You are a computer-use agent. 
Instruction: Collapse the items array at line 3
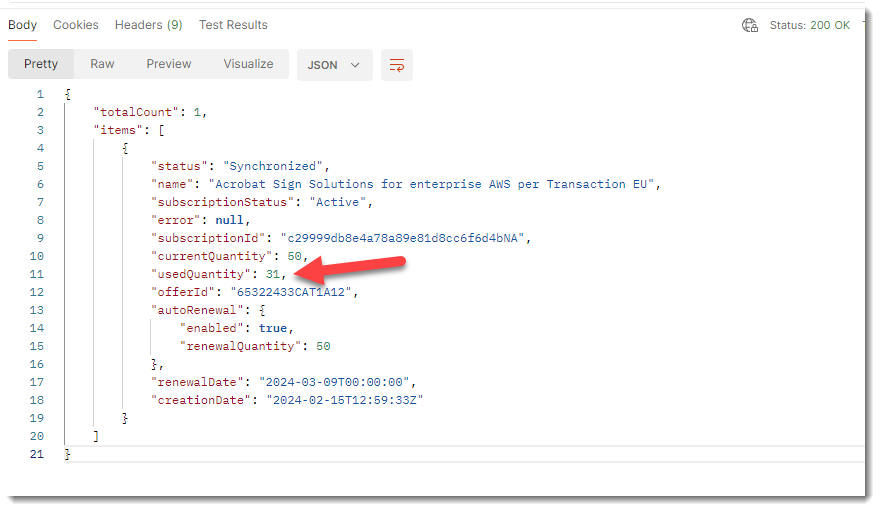[x=161, y=130]
